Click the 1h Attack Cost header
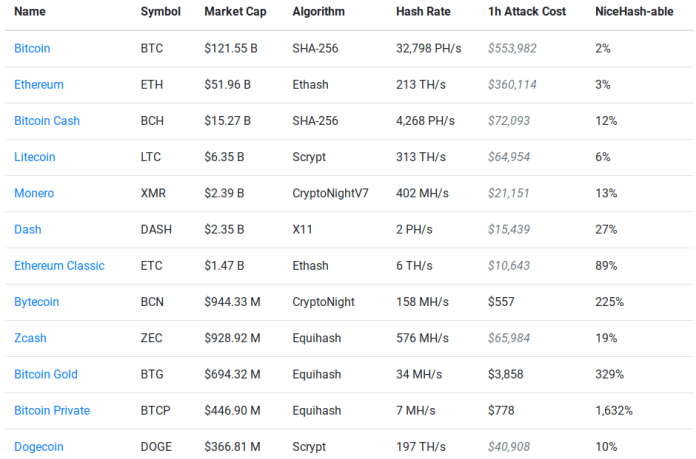The width and height of the screenshot is (696, 459). pyautogui.click(x=527, y=12)
